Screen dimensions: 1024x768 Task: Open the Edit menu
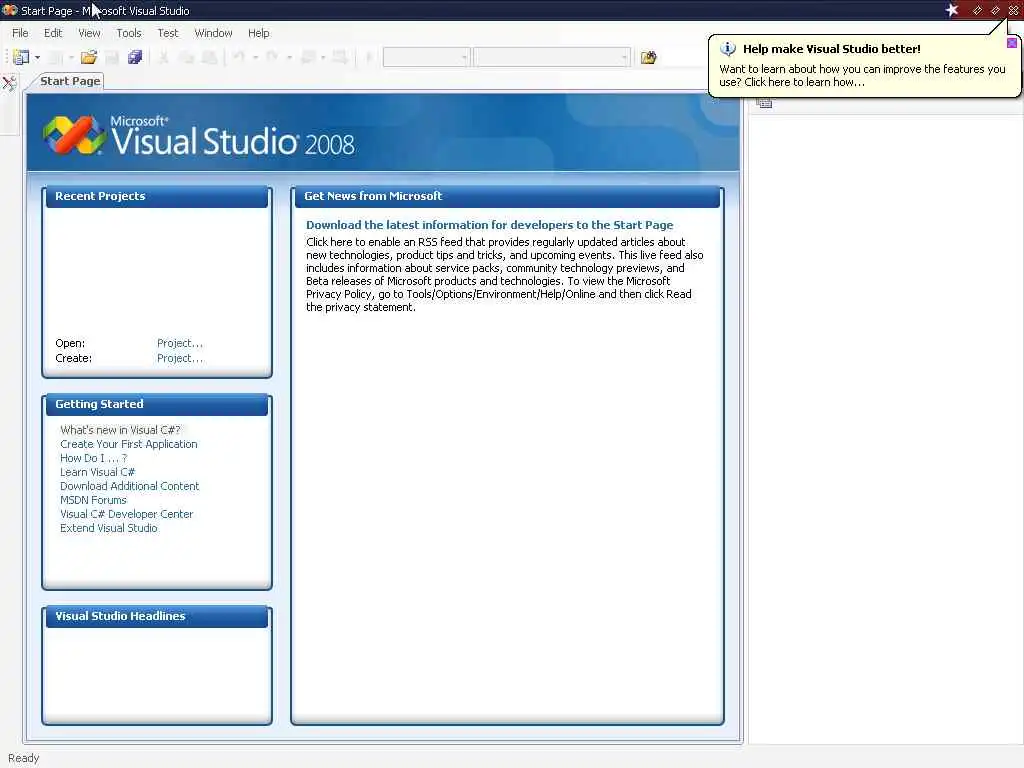pyautogui.click(x=53, y=33)
